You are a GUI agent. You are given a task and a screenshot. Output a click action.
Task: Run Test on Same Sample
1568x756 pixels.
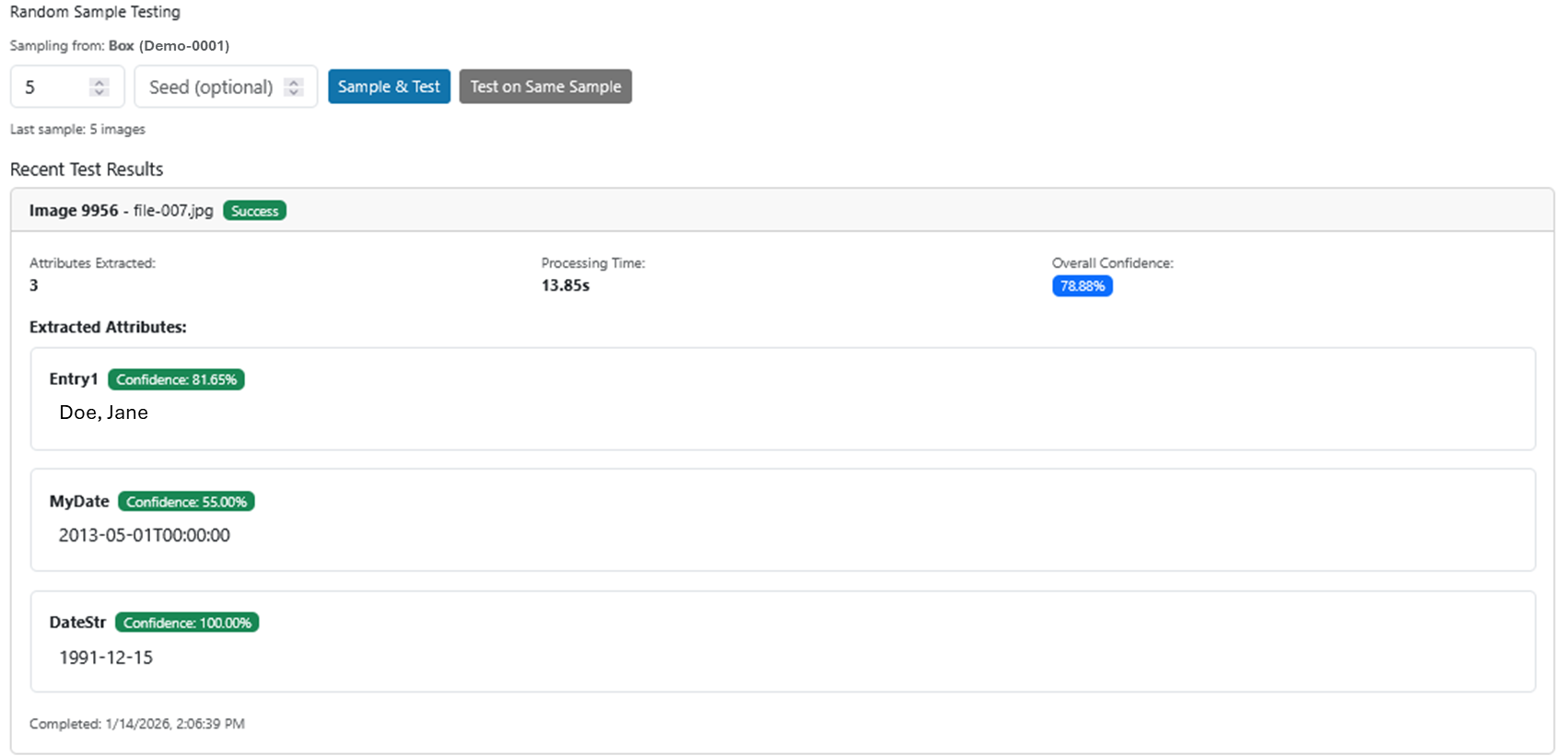click(x=545, y=87)
